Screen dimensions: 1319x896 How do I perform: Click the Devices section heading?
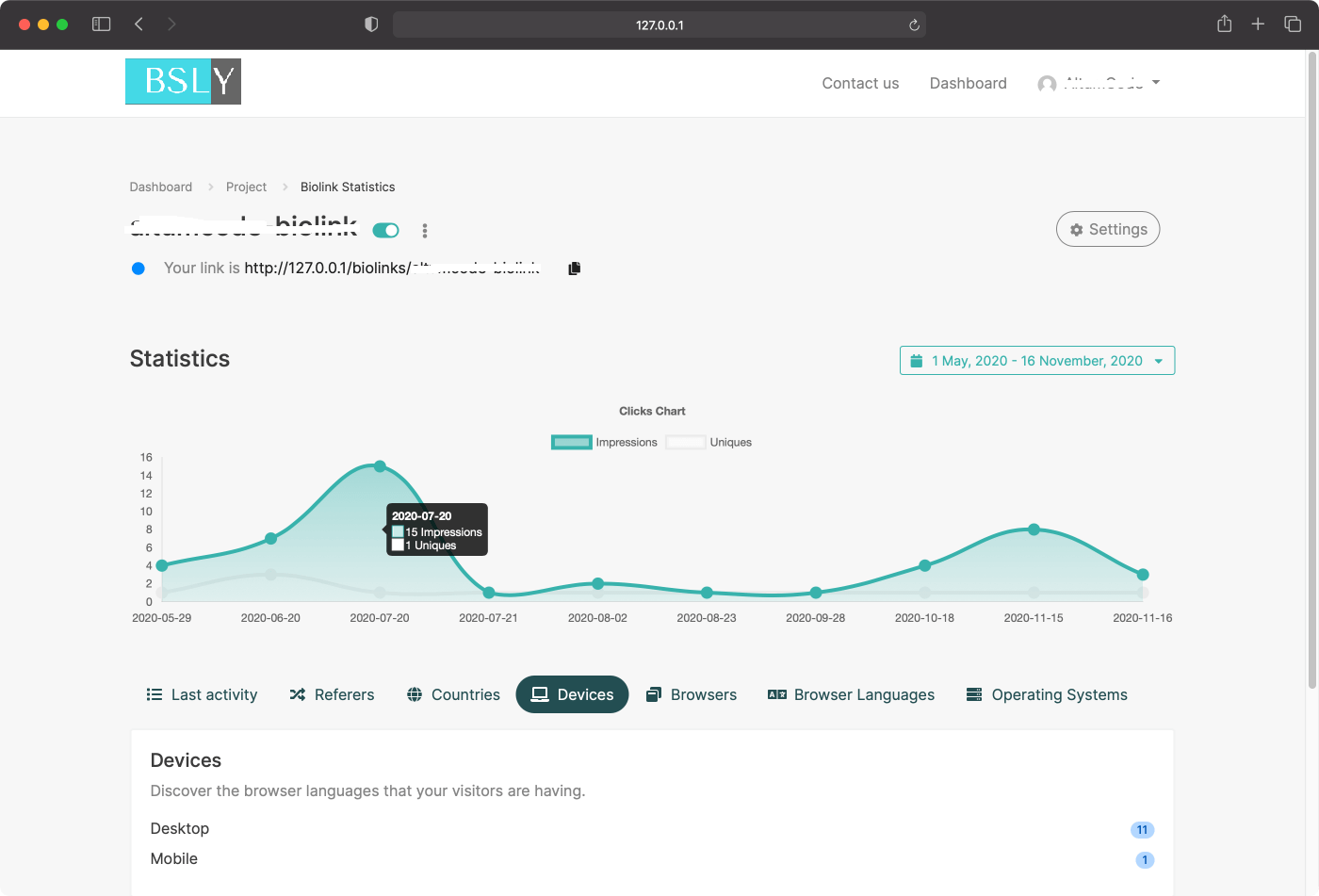click(186, 760)
